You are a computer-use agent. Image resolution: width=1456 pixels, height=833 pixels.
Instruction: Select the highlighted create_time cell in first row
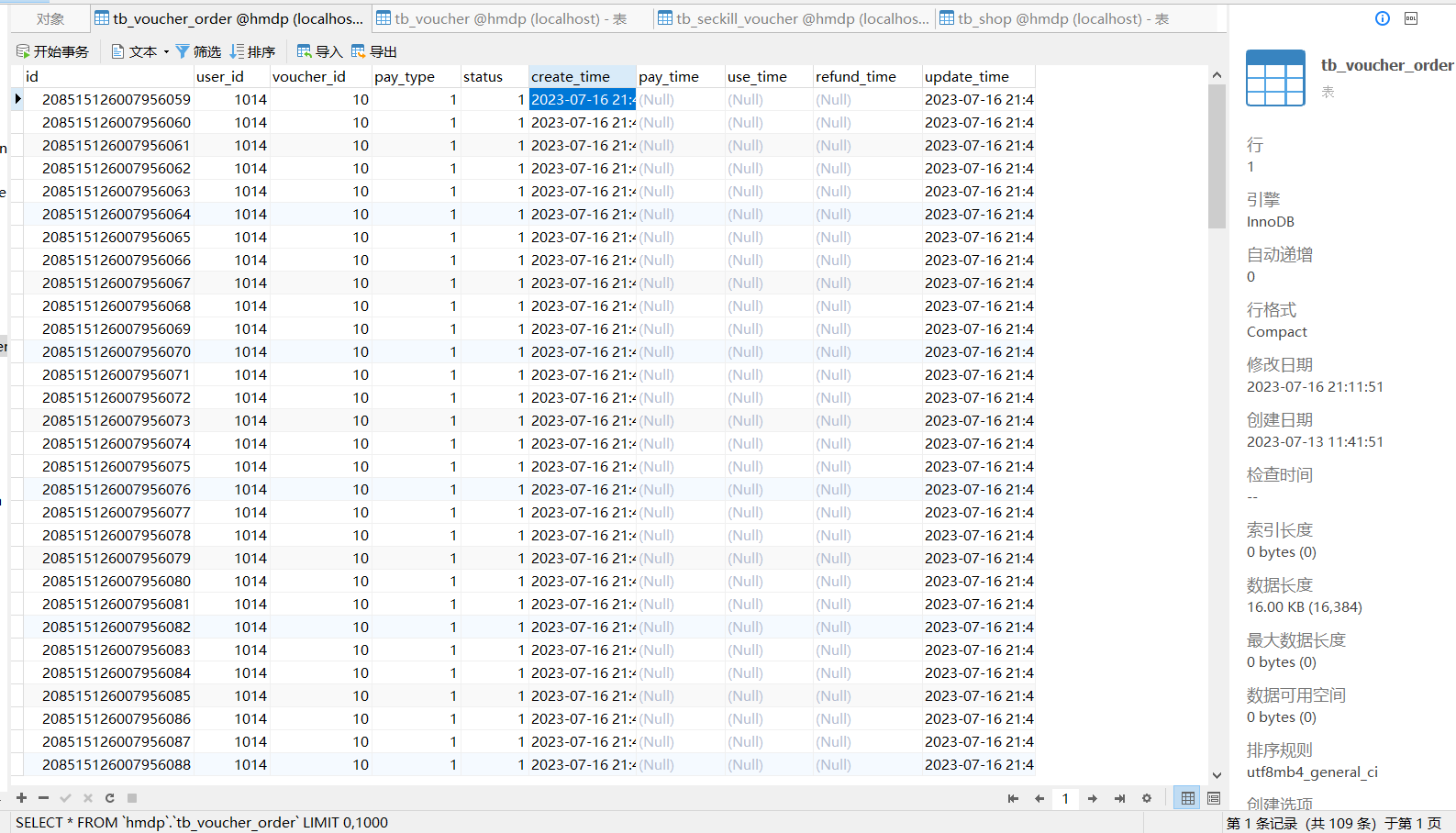583,99
